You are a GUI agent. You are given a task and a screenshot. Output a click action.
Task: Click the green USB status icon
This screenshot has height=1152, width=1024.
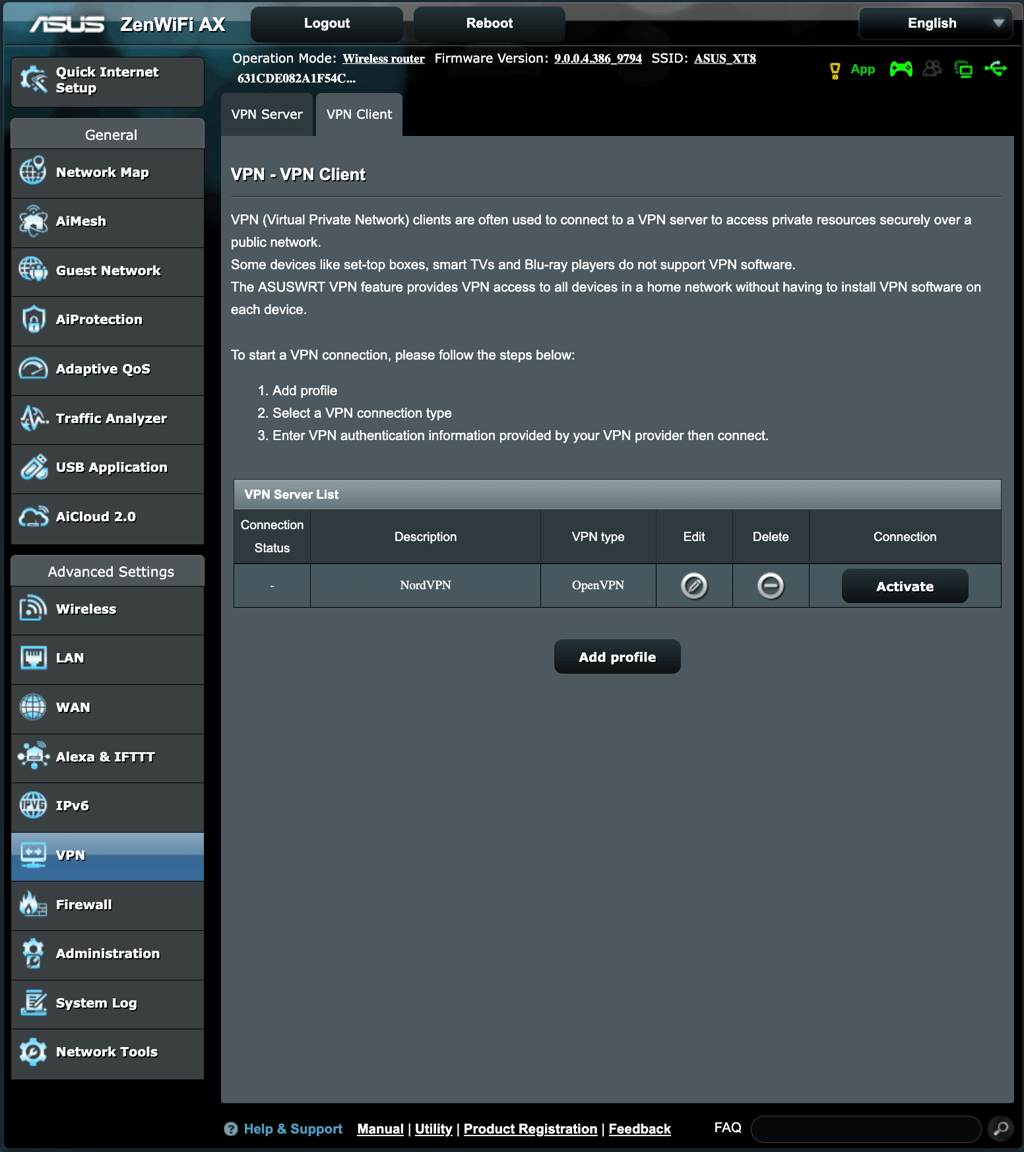point(996,69)
